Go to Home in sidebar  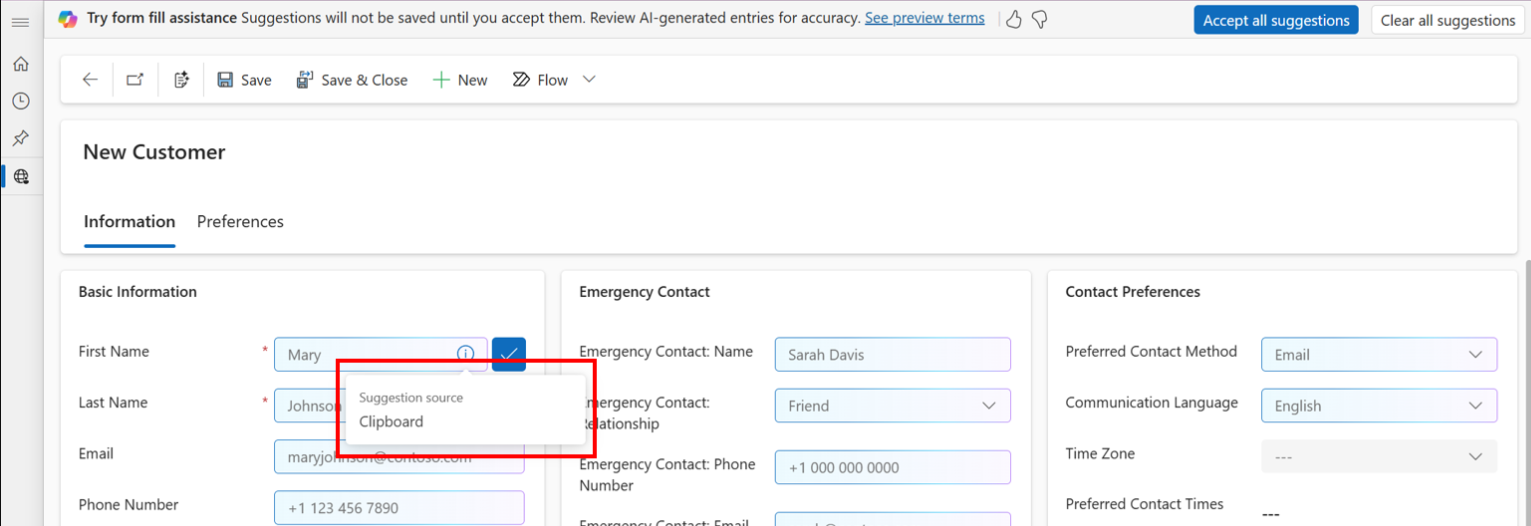pyautogui.click(x=21, y=64)
